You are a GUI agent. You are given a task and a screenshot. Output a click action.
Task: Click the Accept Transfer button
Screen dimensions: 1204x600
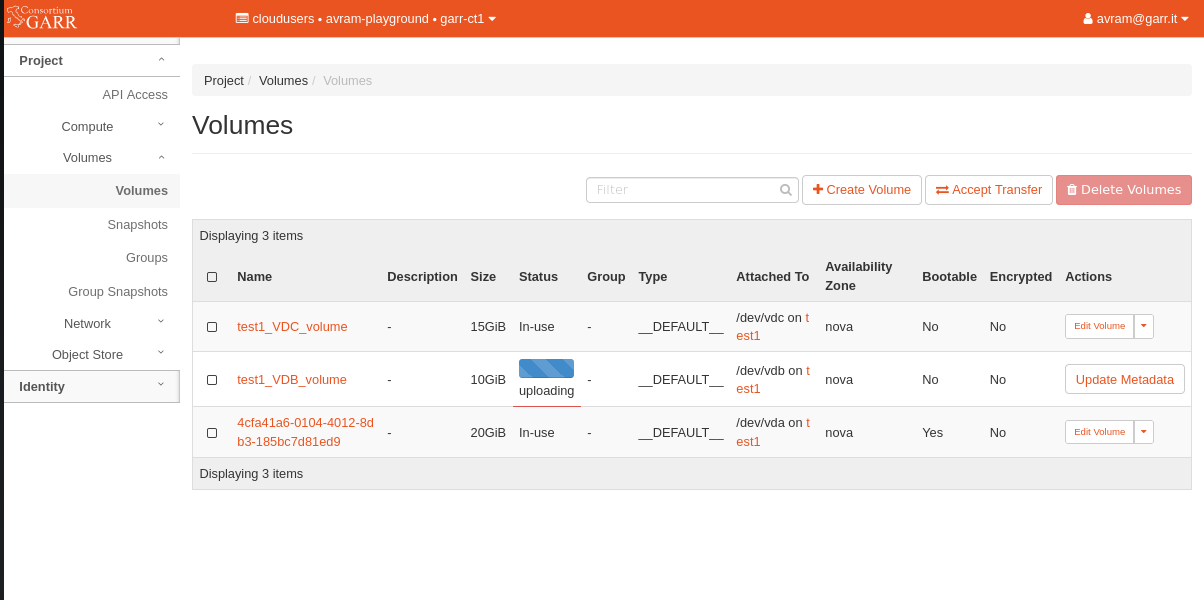point(989,190)
